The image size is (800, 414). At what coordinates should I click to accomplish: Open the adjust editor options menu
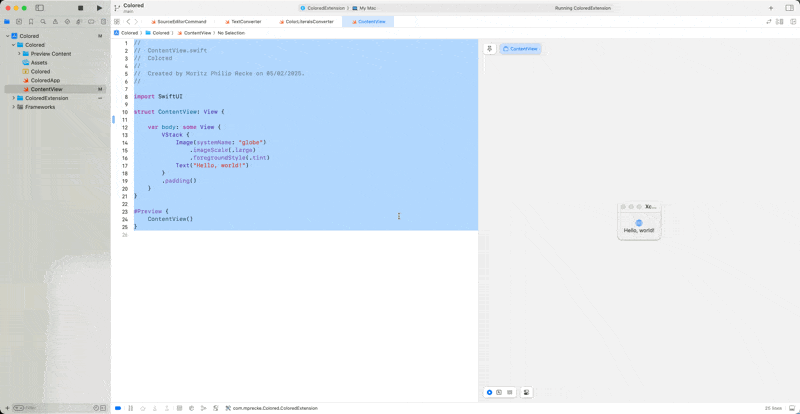point(779,21)
